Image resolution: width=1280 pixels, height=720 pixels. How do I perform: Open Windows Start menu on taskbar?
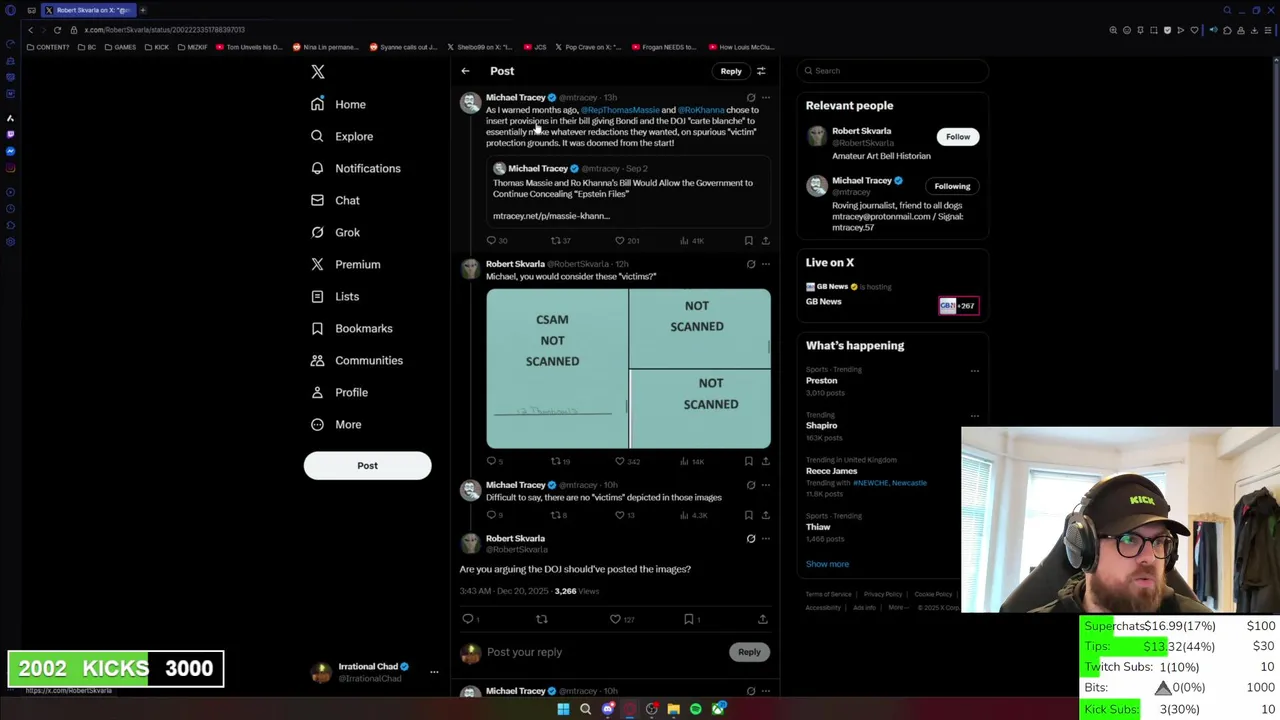point(563,709)
